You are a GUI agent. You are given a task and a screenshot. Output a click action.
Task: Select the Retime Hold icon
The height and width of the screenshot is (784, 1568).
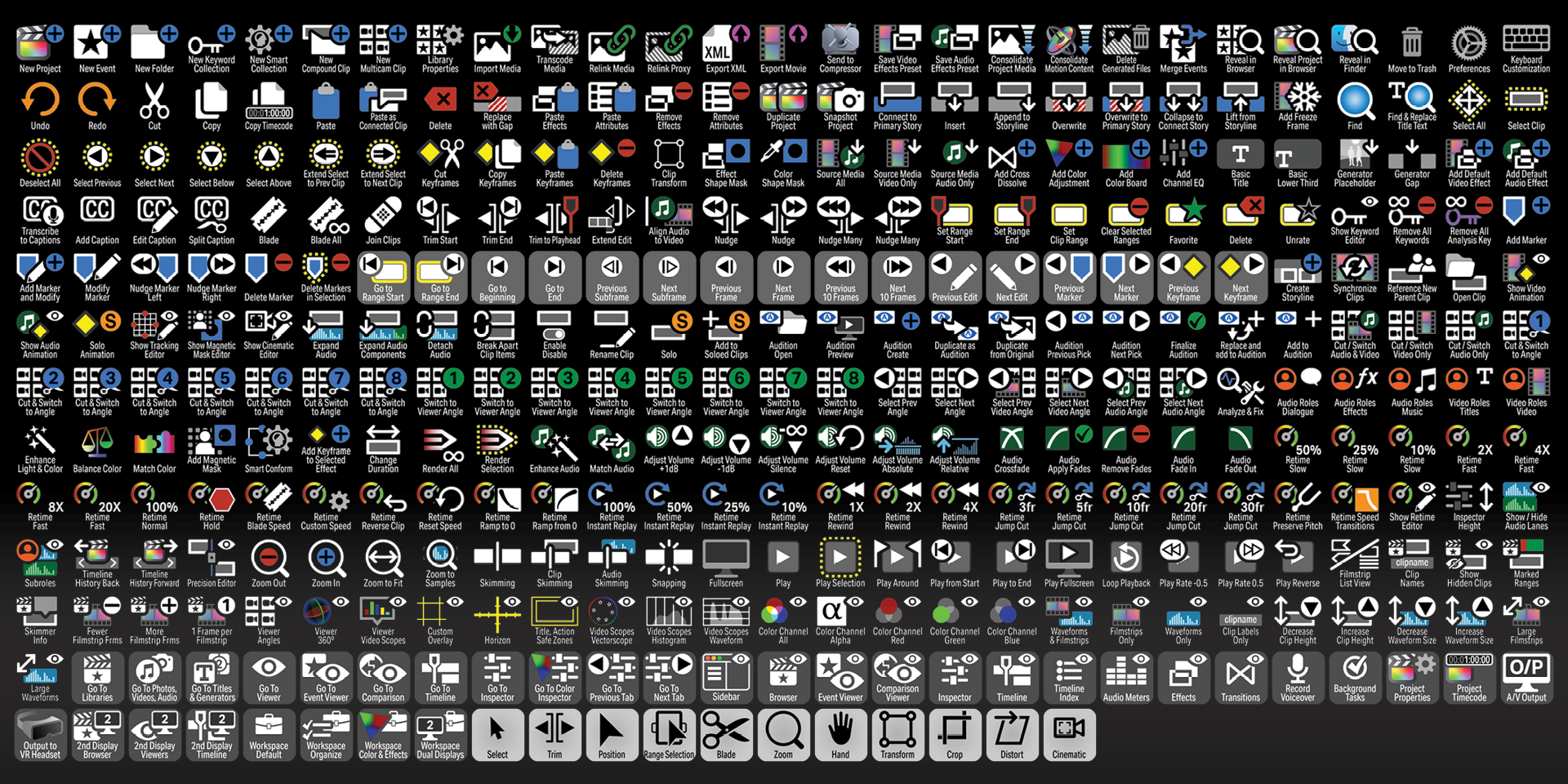pos(212,506)
